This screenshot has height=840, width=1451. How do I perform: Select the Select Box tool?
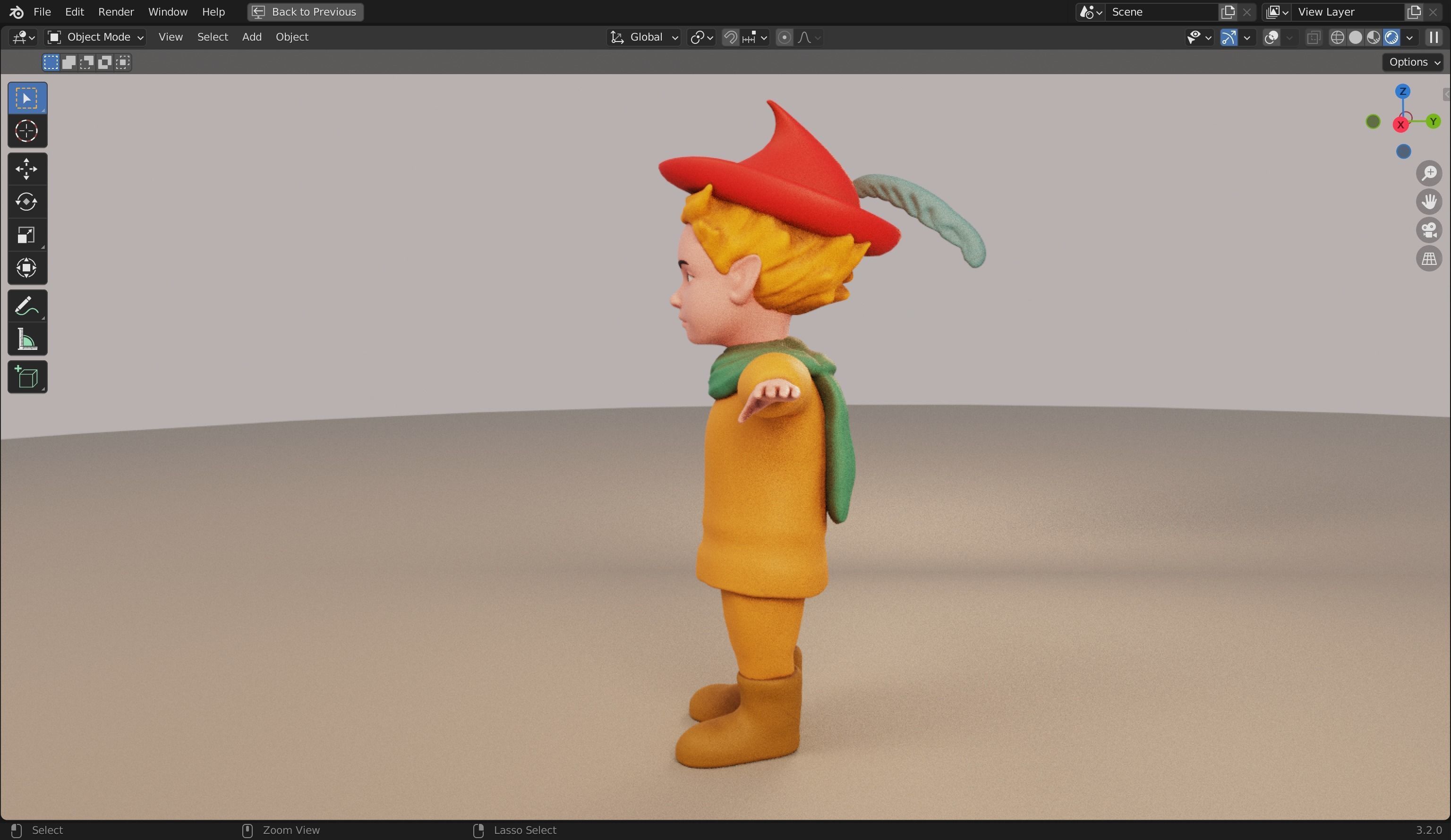point(27,99)
